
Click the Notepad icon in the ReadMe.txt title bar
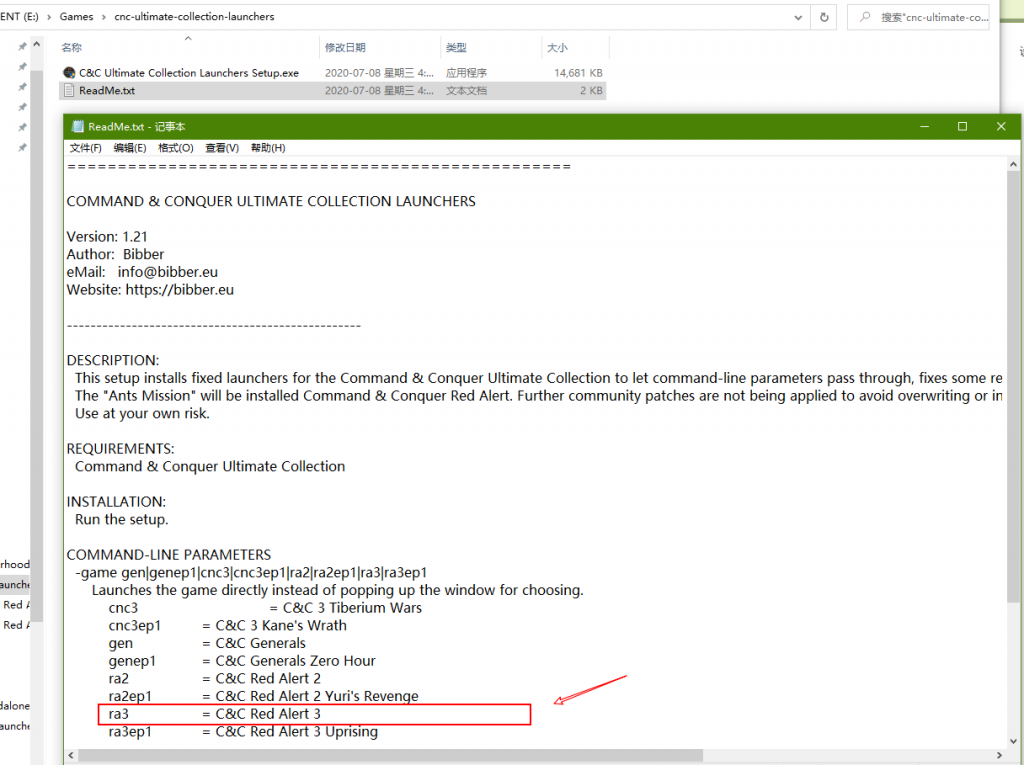click(78, 126)
